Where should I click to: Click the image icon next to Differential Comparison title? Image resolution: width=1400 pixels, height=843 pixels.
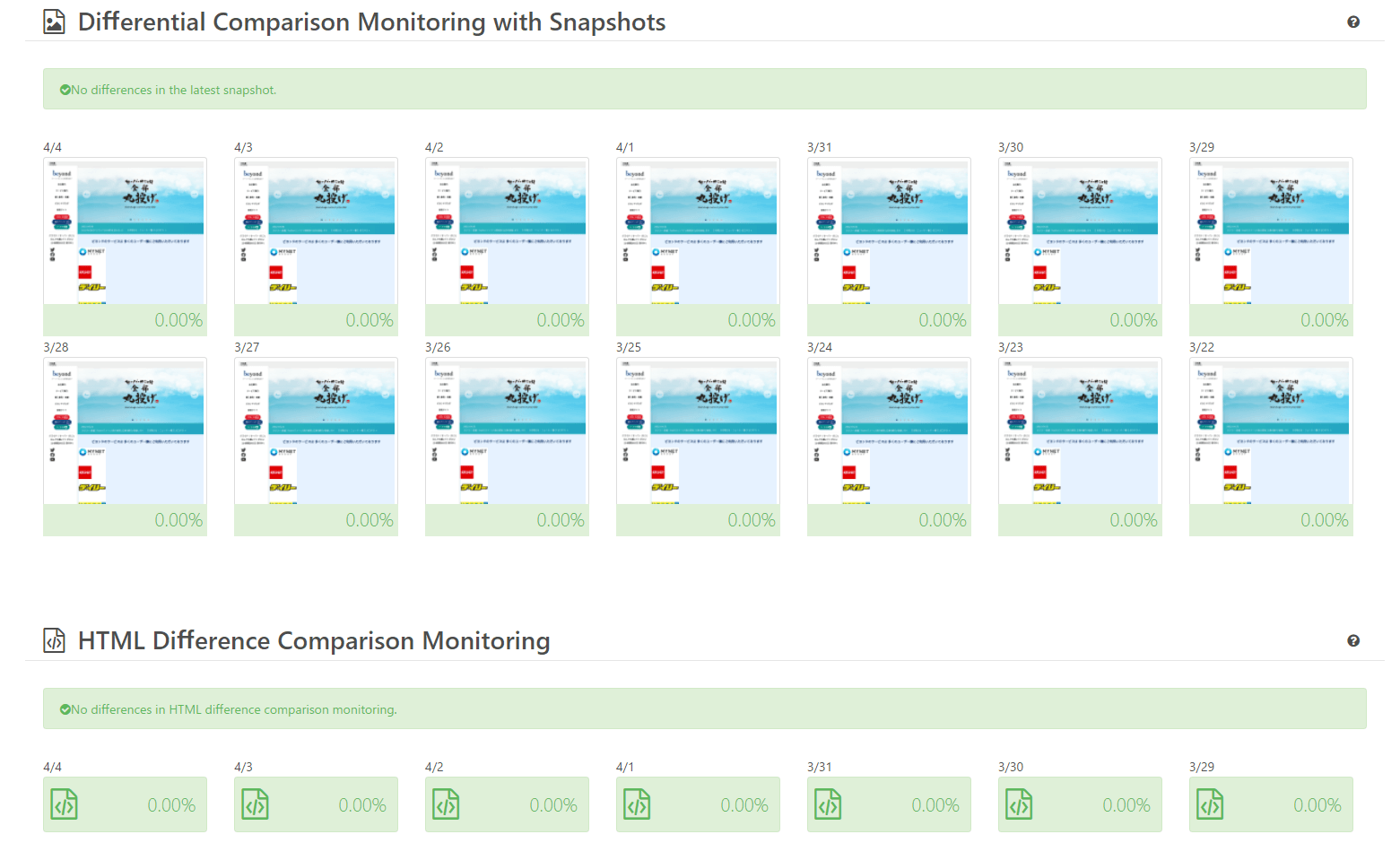pos(55,22)
